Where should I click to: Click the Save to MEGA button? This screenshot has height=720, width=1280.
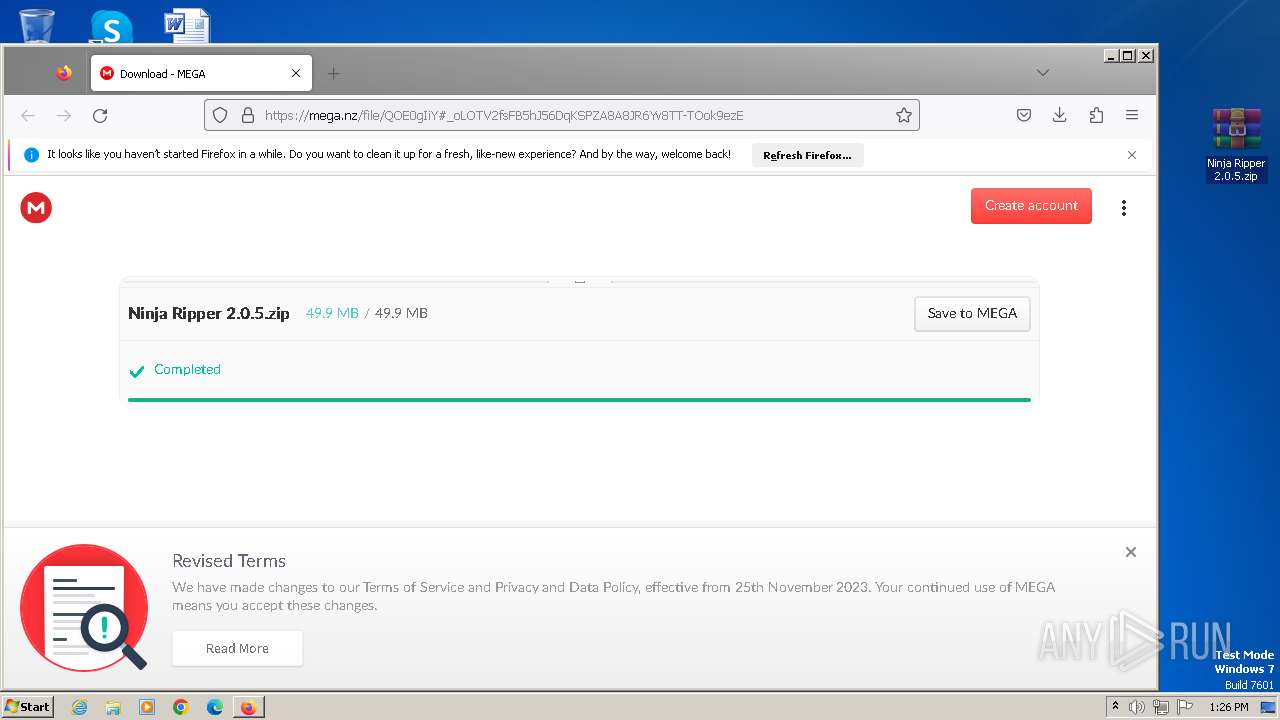(972, 313)
